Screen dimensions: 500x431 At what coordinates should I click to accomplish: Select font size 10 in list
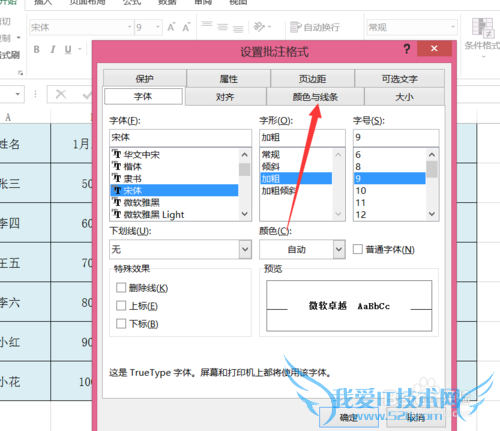click(390, 190)
